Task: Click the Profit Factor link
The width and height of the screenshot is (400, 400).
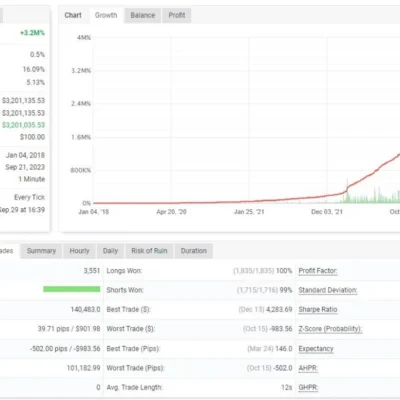Action: [318, 271]
